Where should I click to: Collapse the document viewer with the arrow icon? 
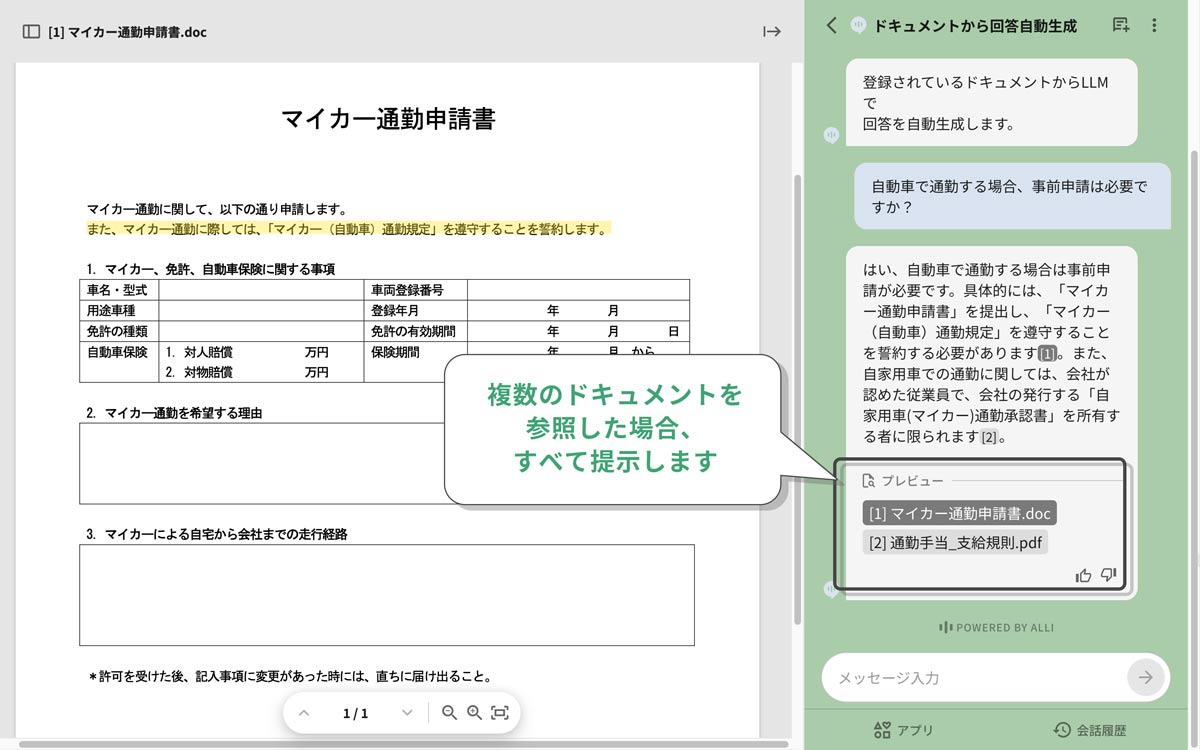(771, 31)
